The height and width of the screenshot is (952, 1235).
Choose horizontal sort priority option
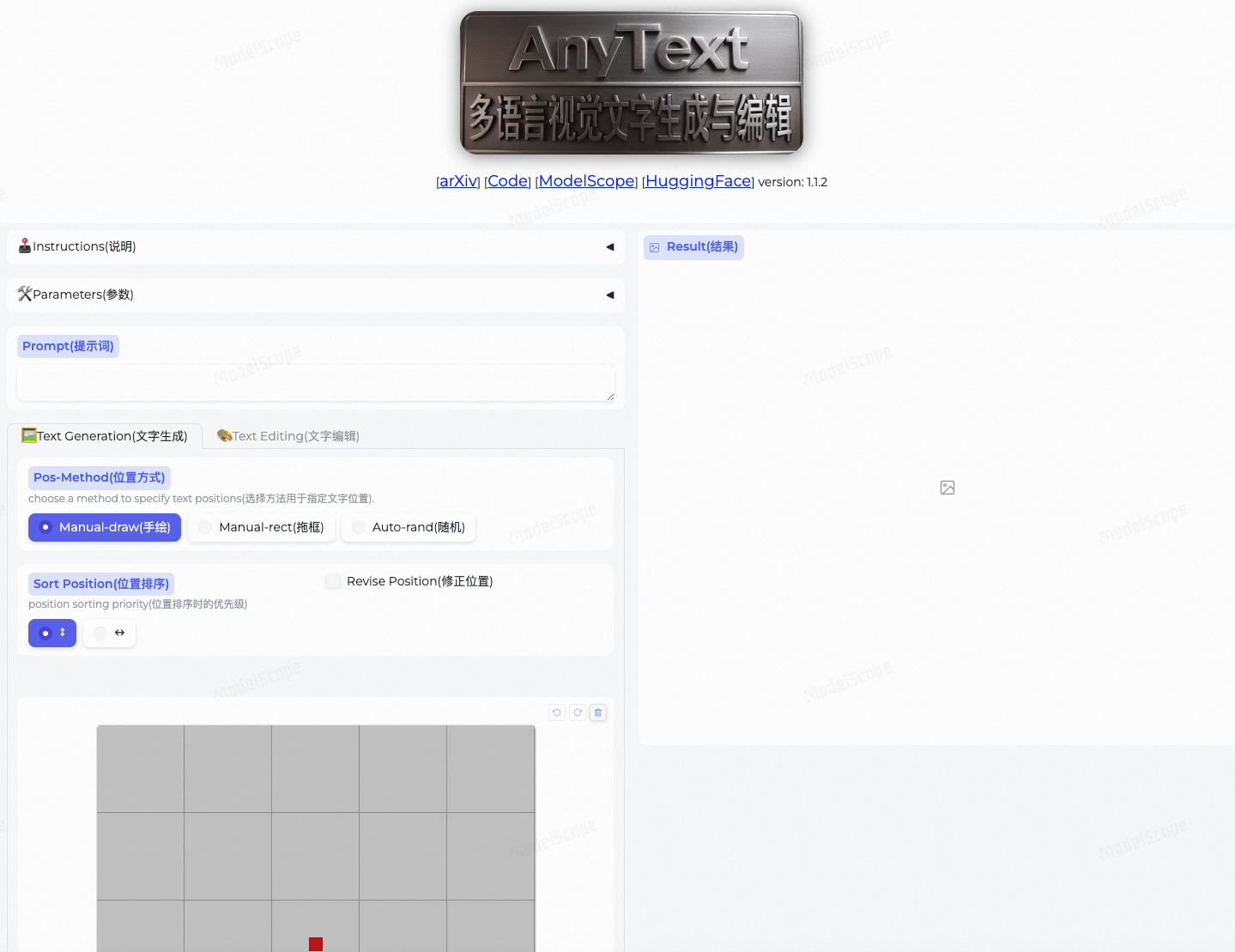coord(110,633)
